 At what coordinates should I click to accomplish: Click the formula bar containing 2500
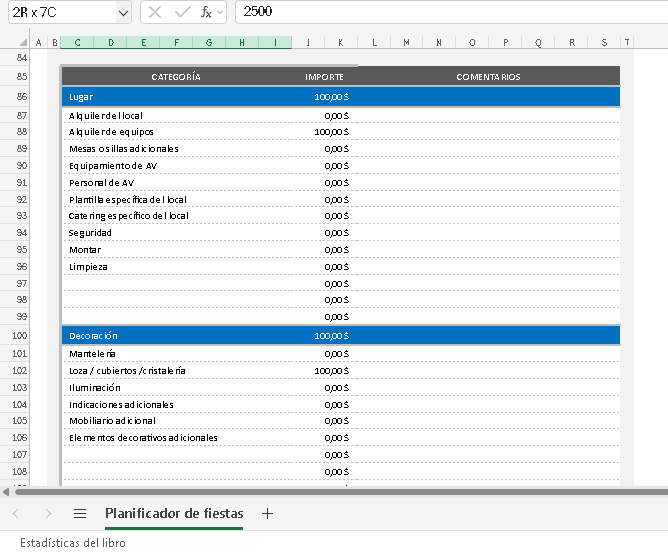coord(450,12)
